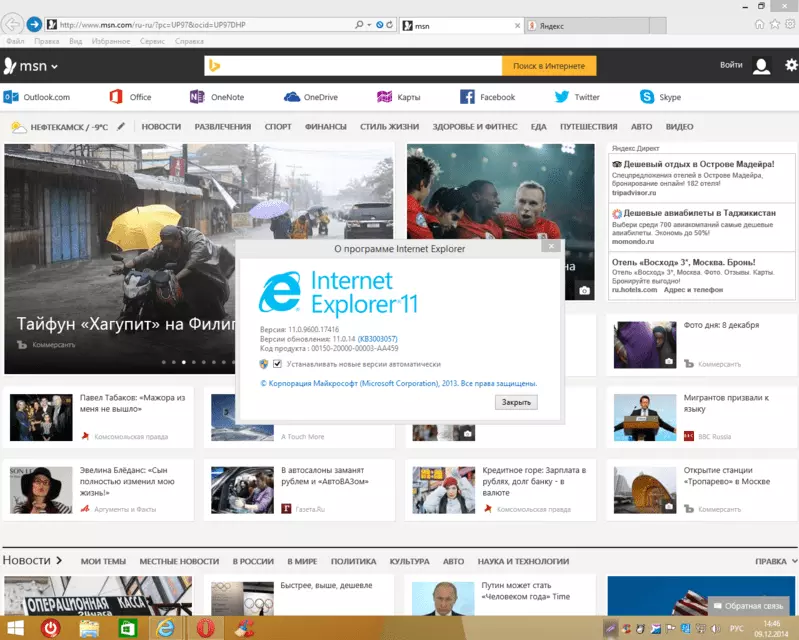Click the Поиск в Интернете search button

pyautogui.click(x=549, y=66)
